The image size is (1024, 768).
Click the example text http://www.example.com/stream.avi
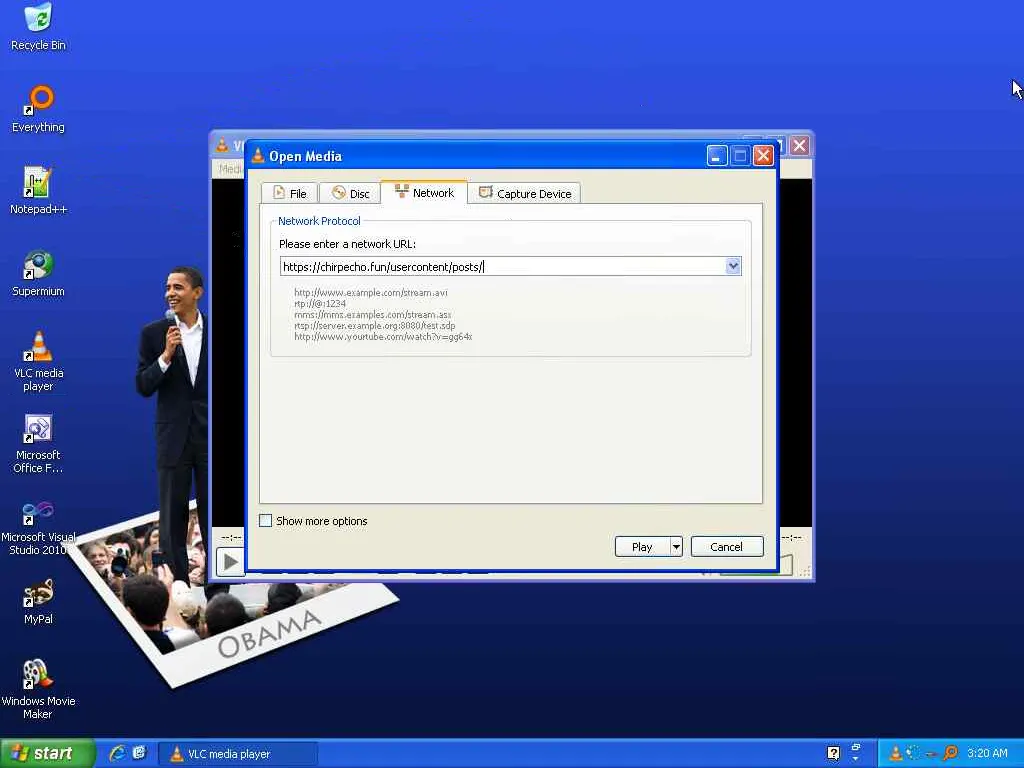[x=370, y=293]
